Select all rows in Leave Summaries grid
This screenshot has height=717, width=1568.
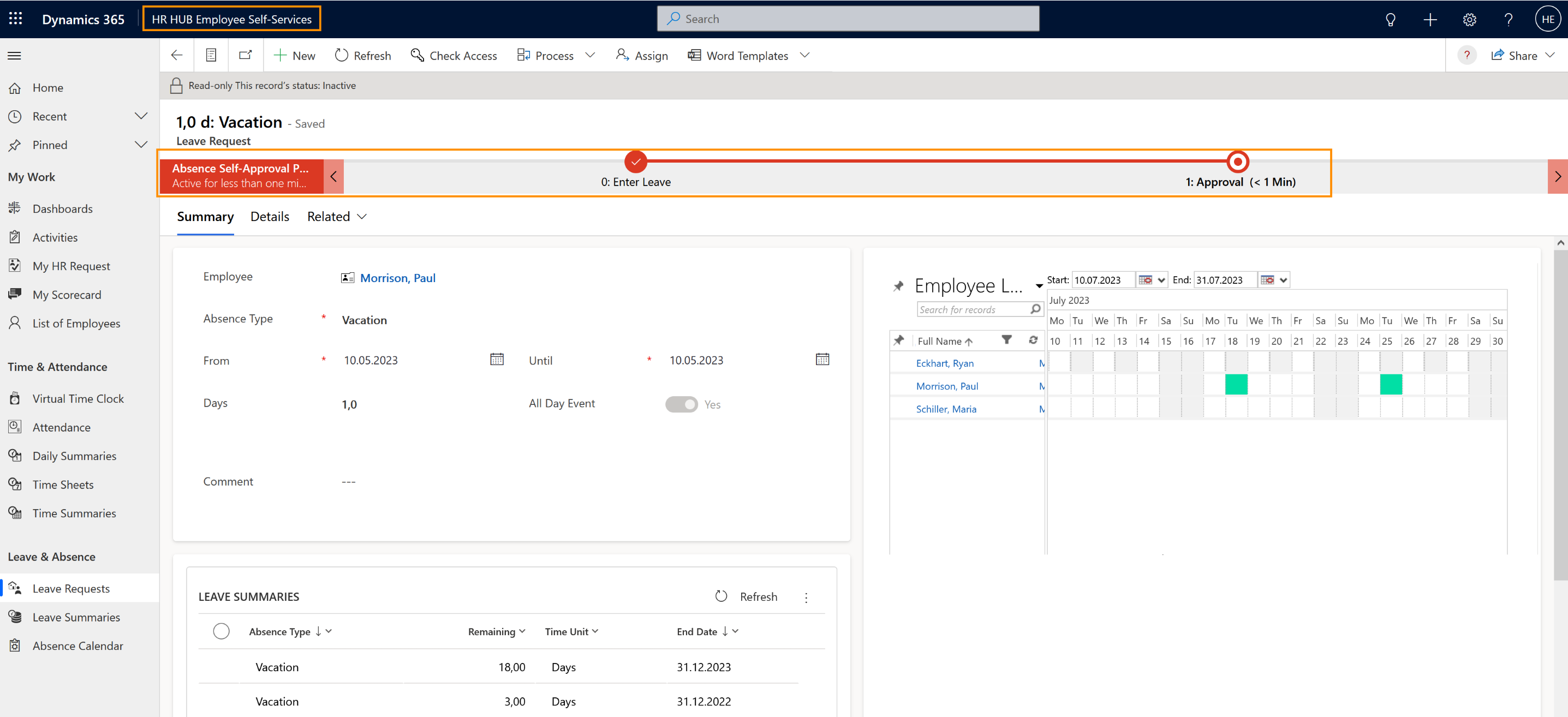(222, 631)
